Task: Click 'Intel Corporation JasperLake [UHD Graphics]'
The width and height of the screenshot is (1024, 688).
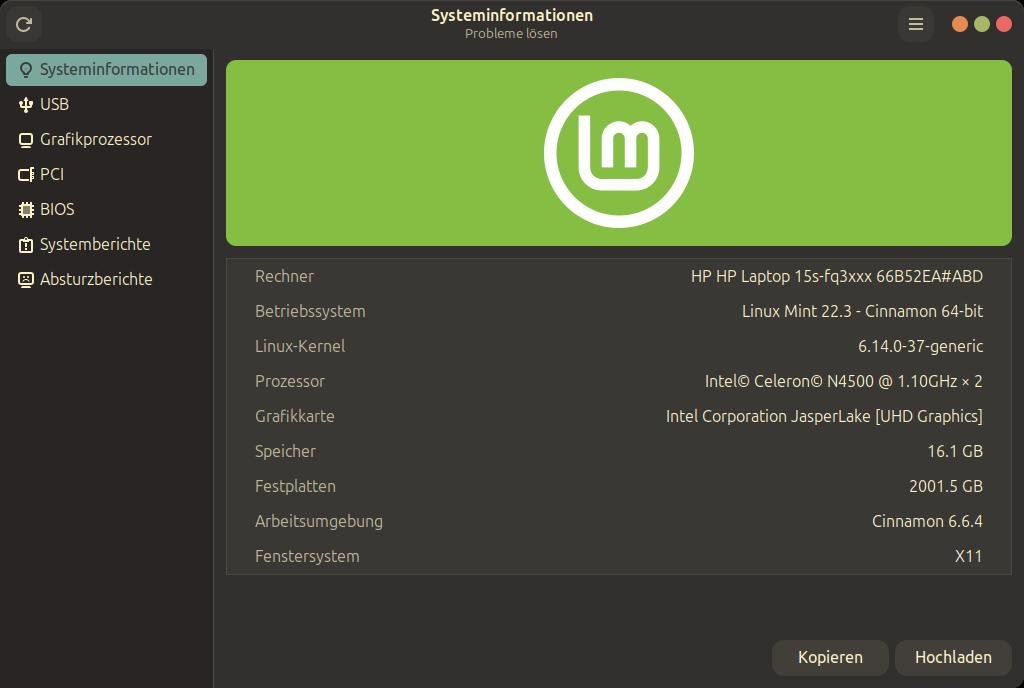Action: [824, 416]
